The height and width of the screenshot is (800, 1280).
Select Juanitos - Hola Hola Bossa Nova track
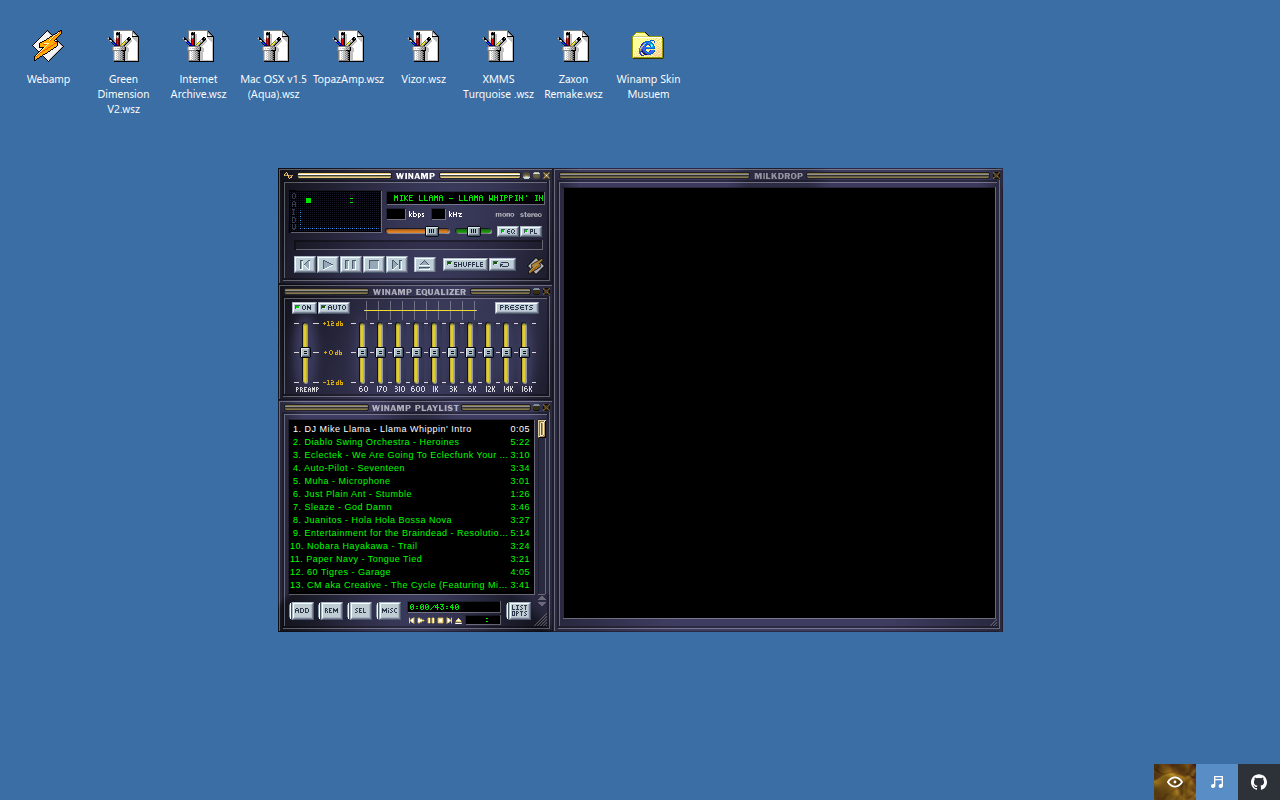[411, 520]
